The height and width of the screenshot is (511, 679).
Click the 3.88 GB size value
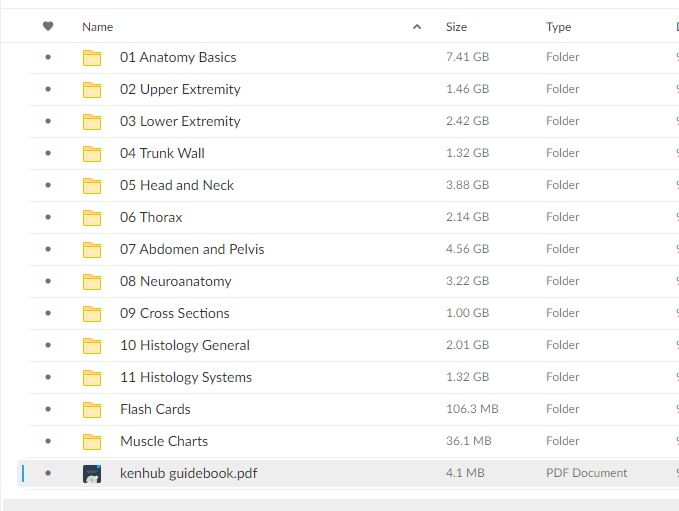click(x=467, y=185)
